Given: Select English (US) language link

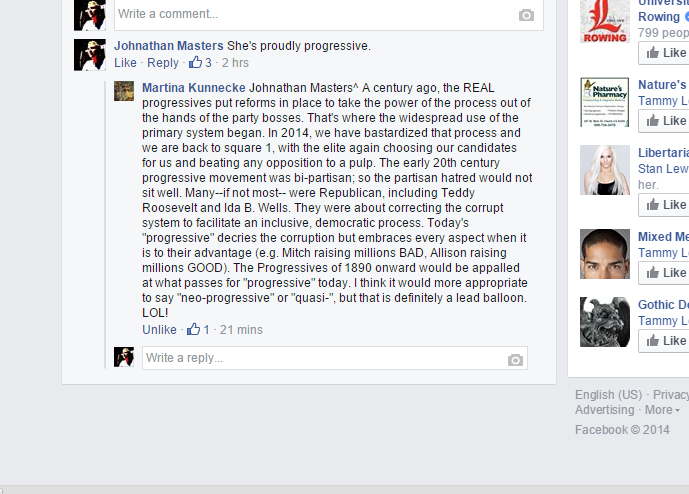Looking at the screenshot, I should [608, 395].
